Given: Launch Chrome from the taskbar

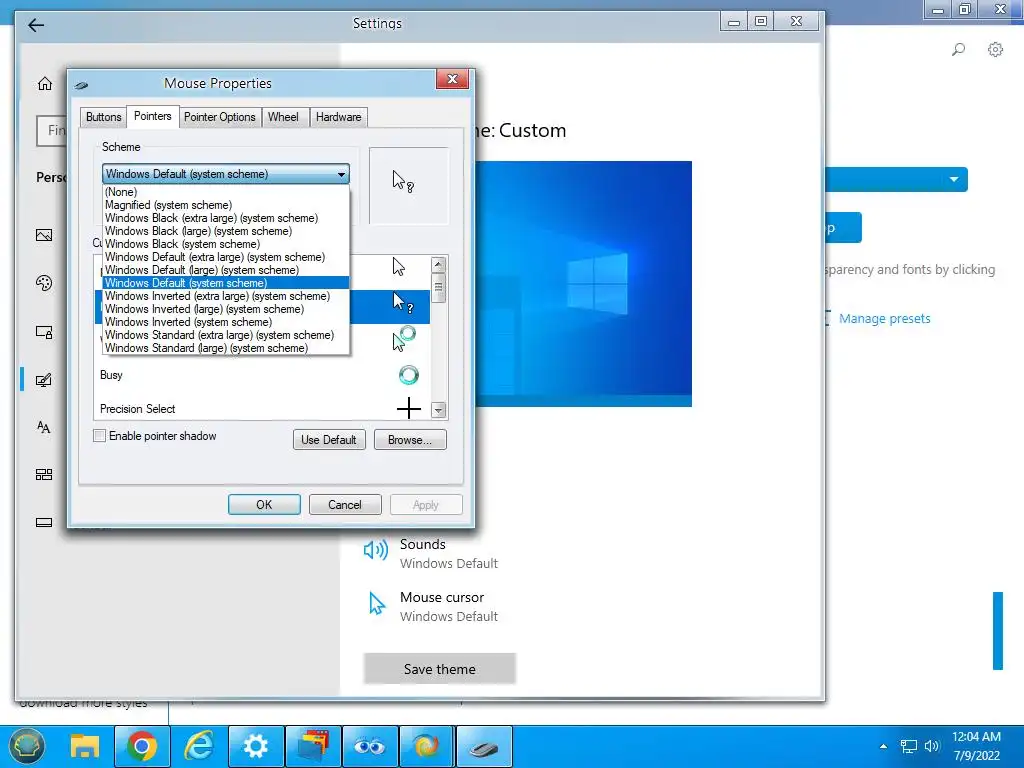Looking at the screenshot, I should point(142,746).
